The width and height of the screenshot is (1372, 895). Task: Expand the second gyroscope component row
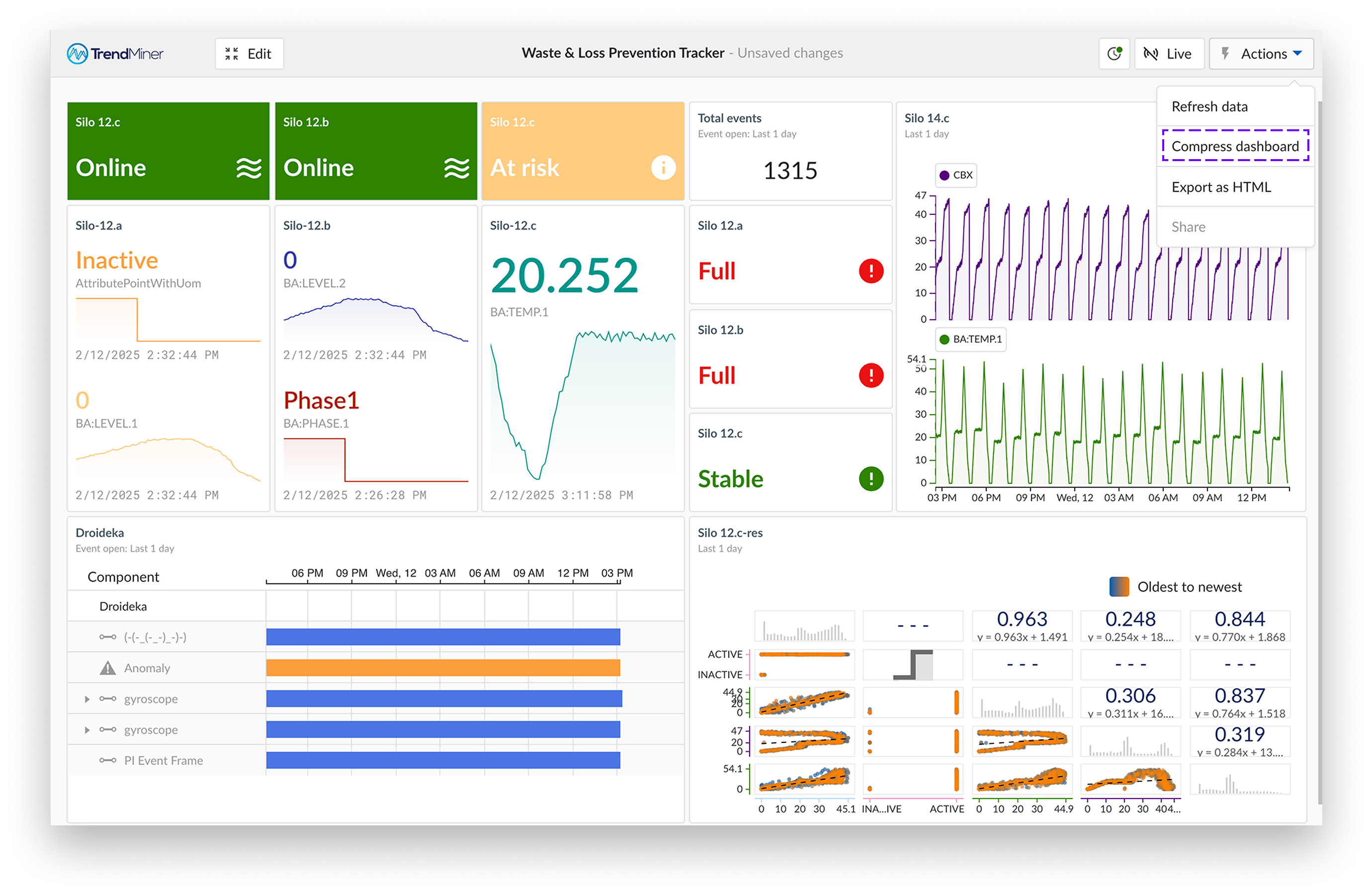pos(87,729)
